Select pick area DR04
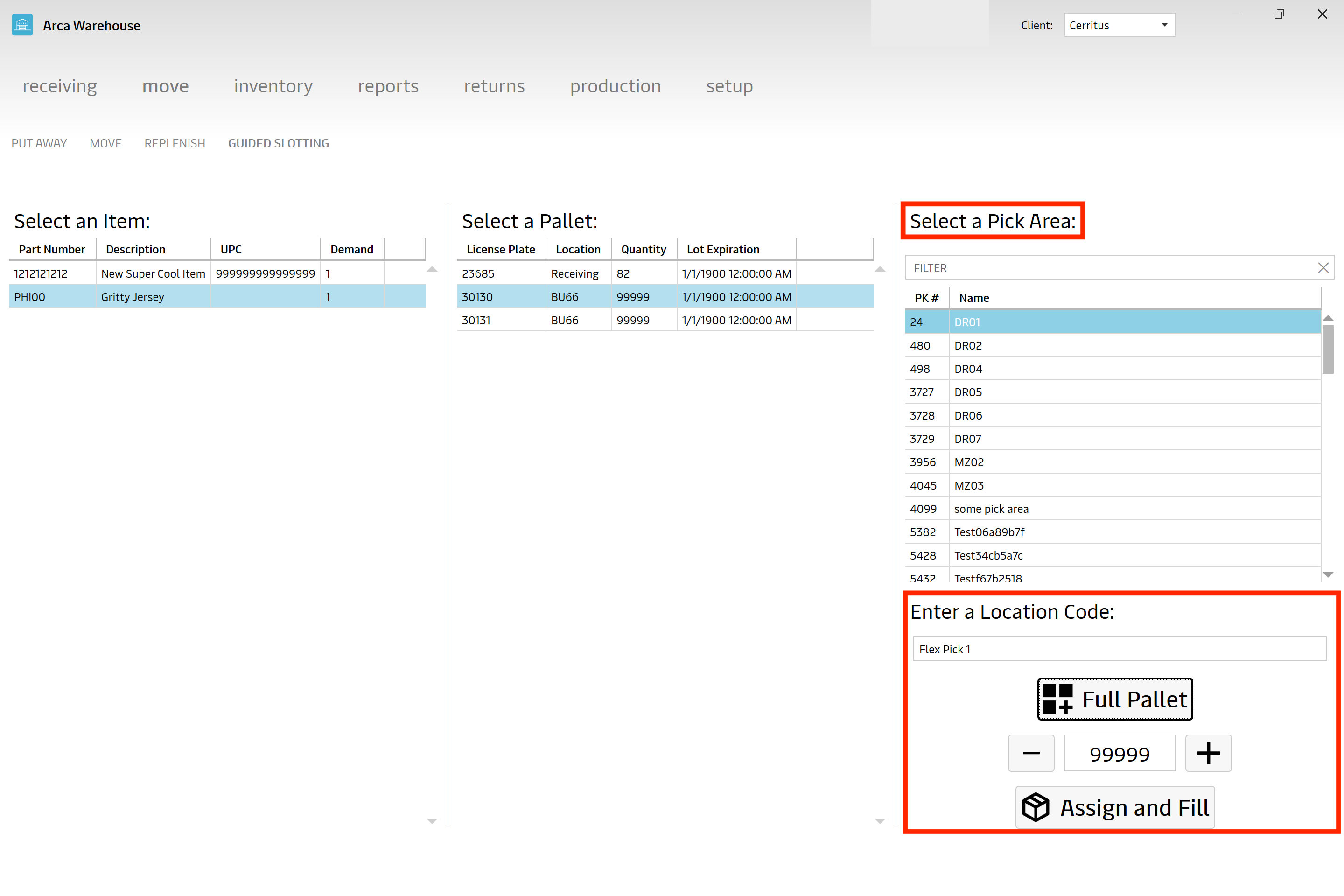1344x896 pixels. [x=1113, y=369]
